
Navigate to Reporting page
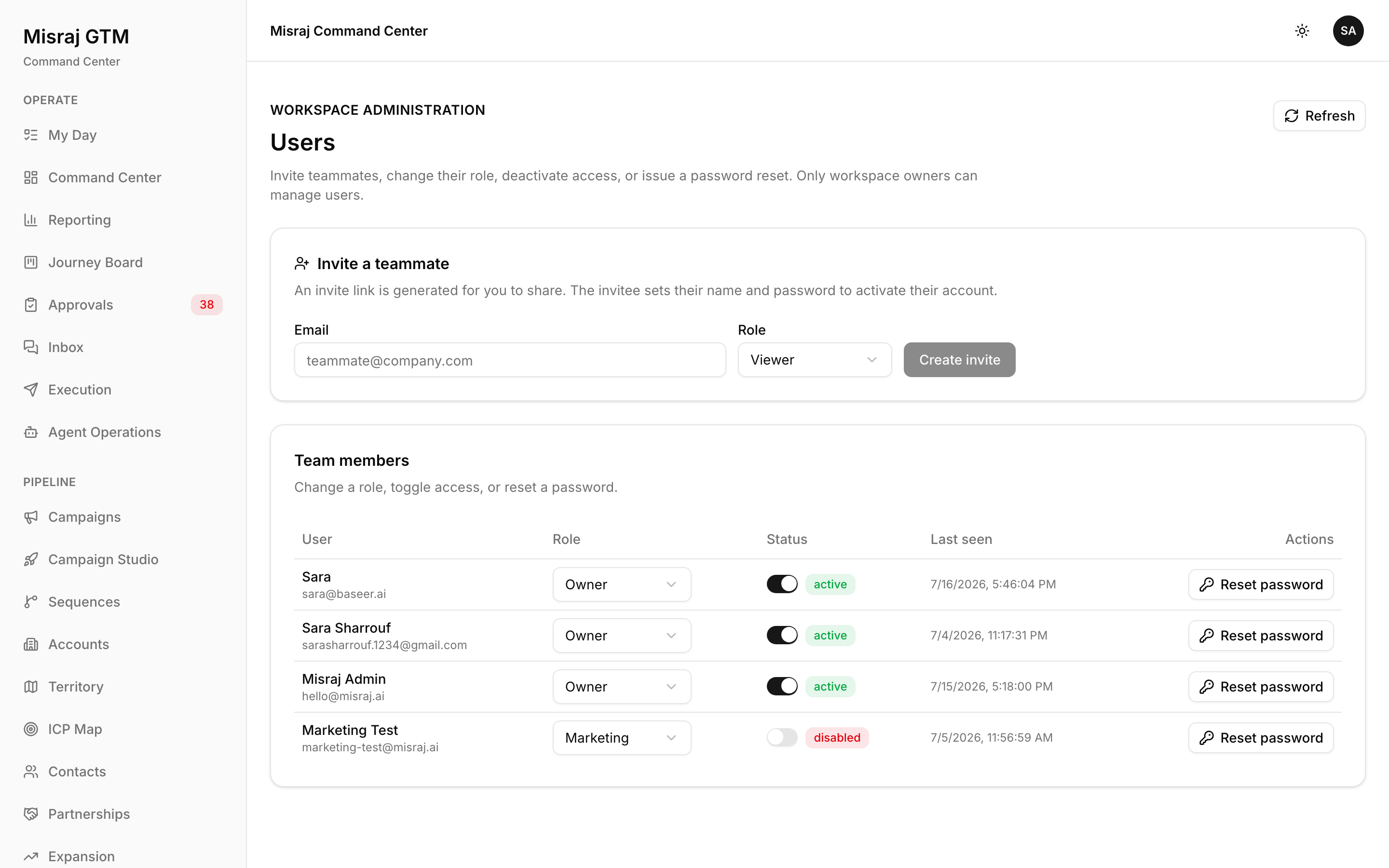123,220
